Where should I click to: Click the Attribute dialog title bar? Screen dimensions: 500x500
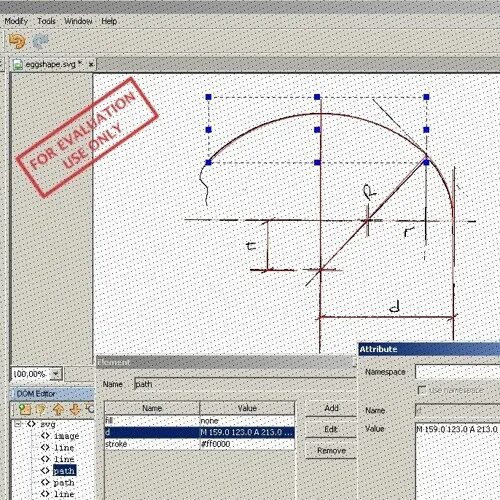[x=429, y=349]
